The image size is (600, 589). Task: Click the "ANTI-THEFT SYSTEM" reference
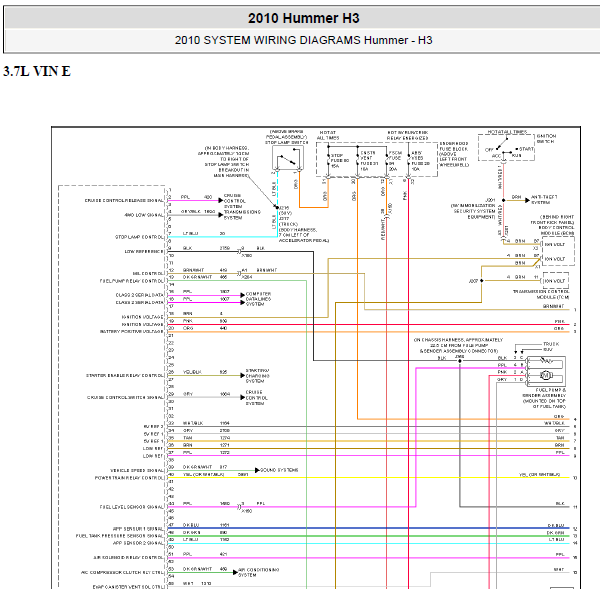[544, 200]
